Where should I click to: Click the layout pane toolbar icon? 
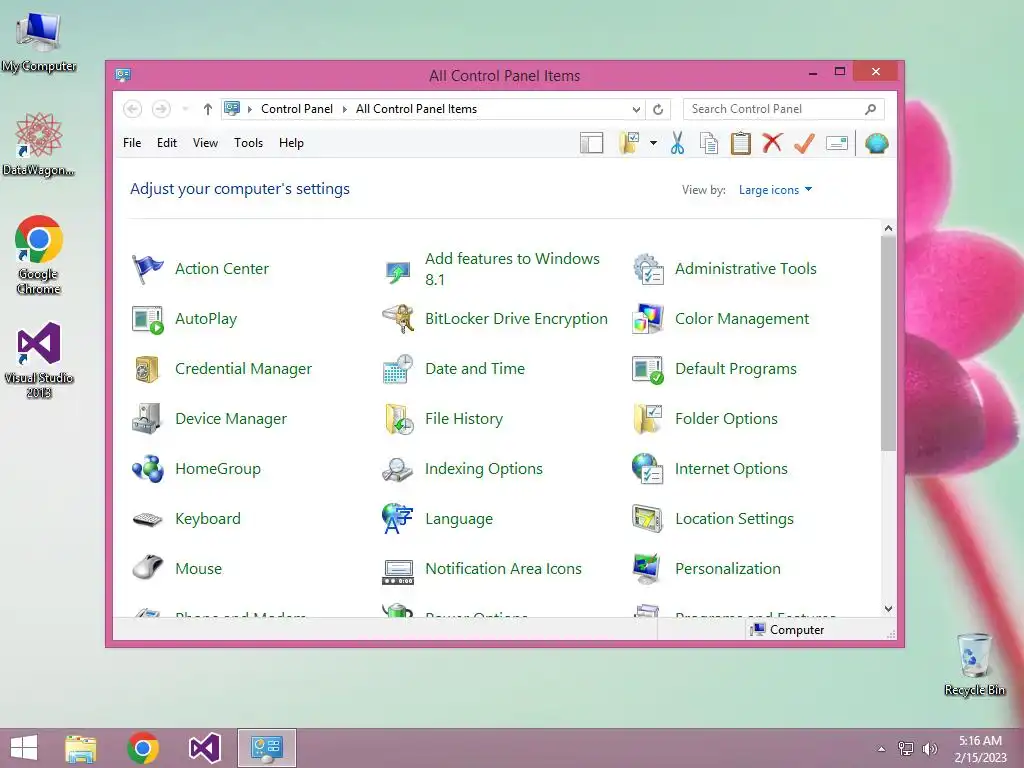592,143
